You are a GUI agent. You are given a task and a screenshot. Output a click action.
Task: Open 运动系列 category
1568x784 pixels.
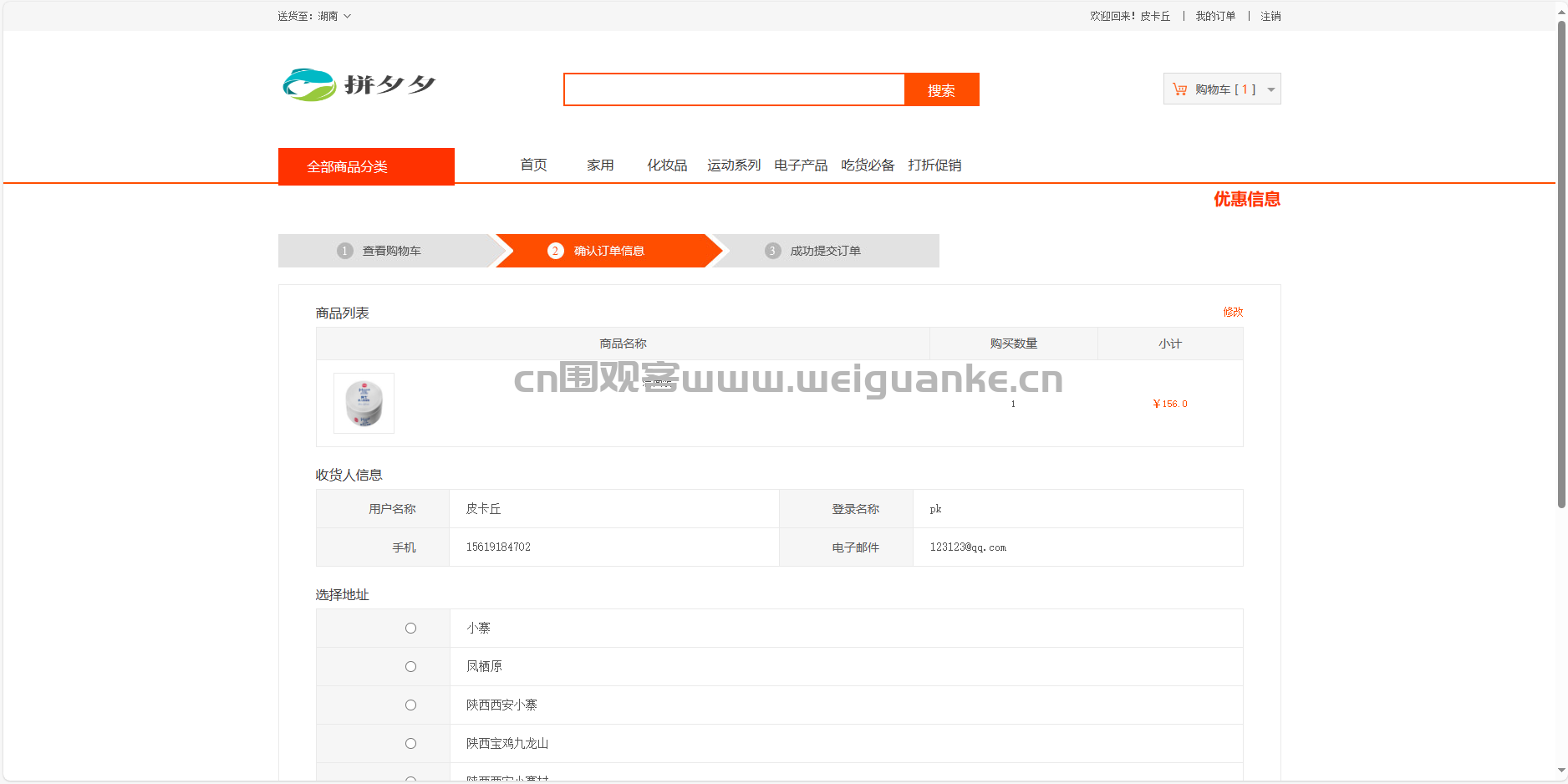click(734, 165)
